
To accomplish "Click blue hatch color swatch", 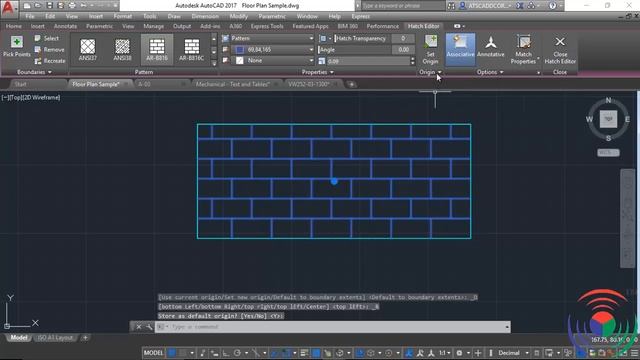I will click(240, 49).
